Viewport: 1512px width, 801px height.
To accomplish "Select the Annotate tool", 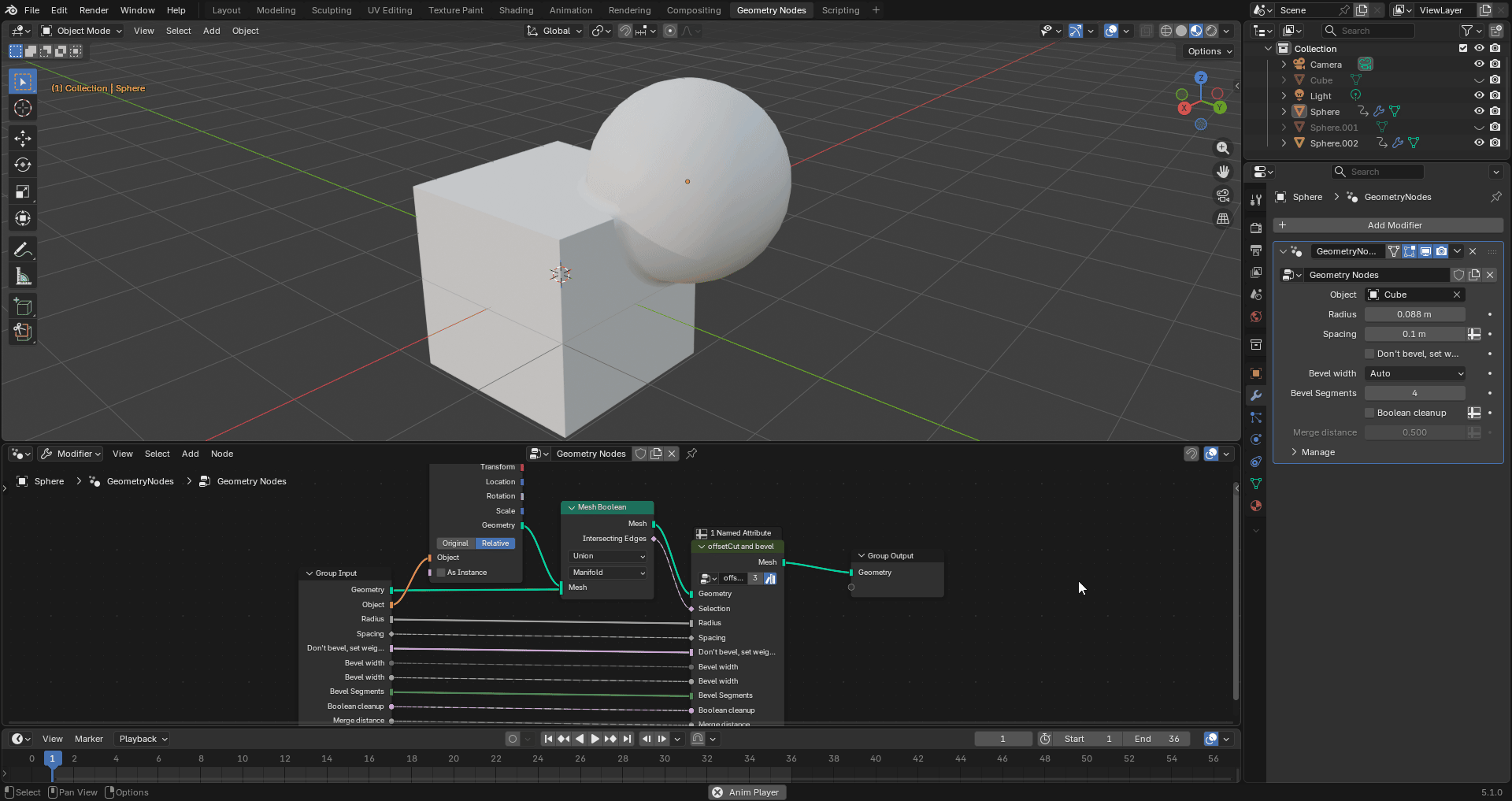I will 23,250.
